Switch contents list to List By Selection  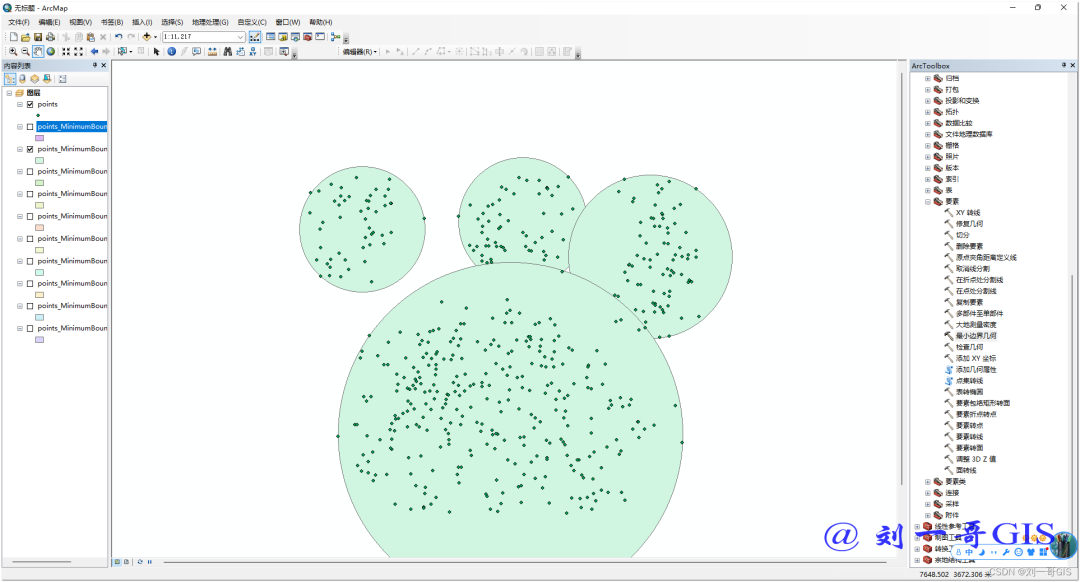(x=47, y=79)
